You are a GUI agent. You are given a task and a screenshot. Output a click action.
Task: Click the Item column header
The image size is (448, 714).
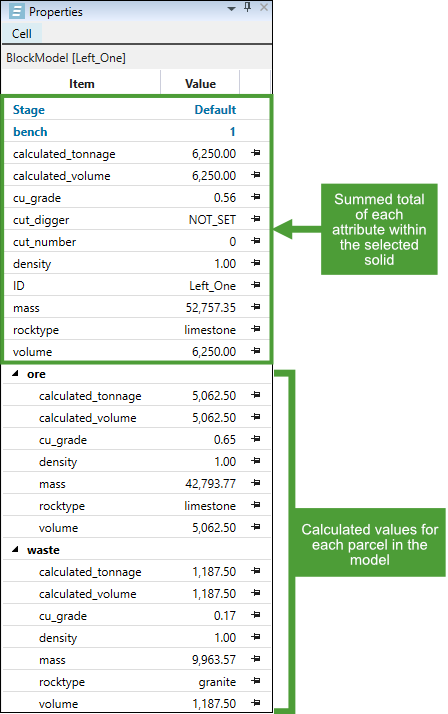point(81,83)
